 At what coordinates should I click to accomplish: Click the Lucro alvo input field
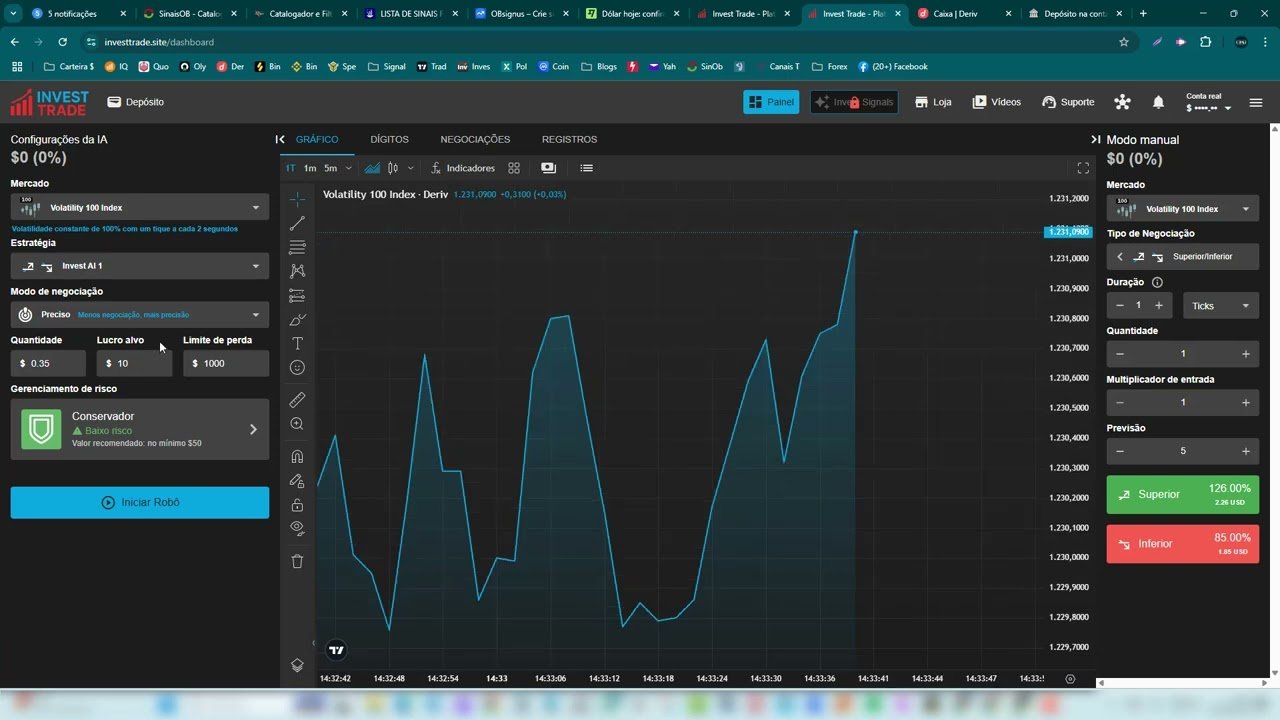tap(135, 363)
